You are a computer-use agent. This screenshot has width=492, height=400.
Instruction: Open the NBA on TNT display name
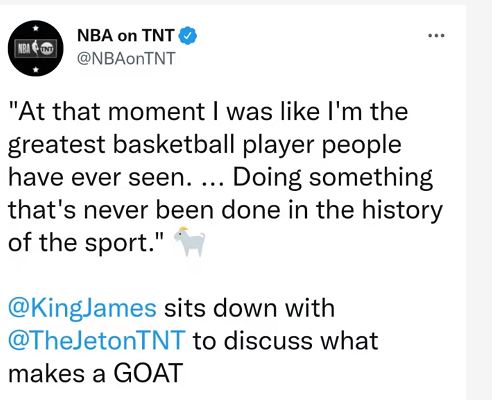[126, 35]
